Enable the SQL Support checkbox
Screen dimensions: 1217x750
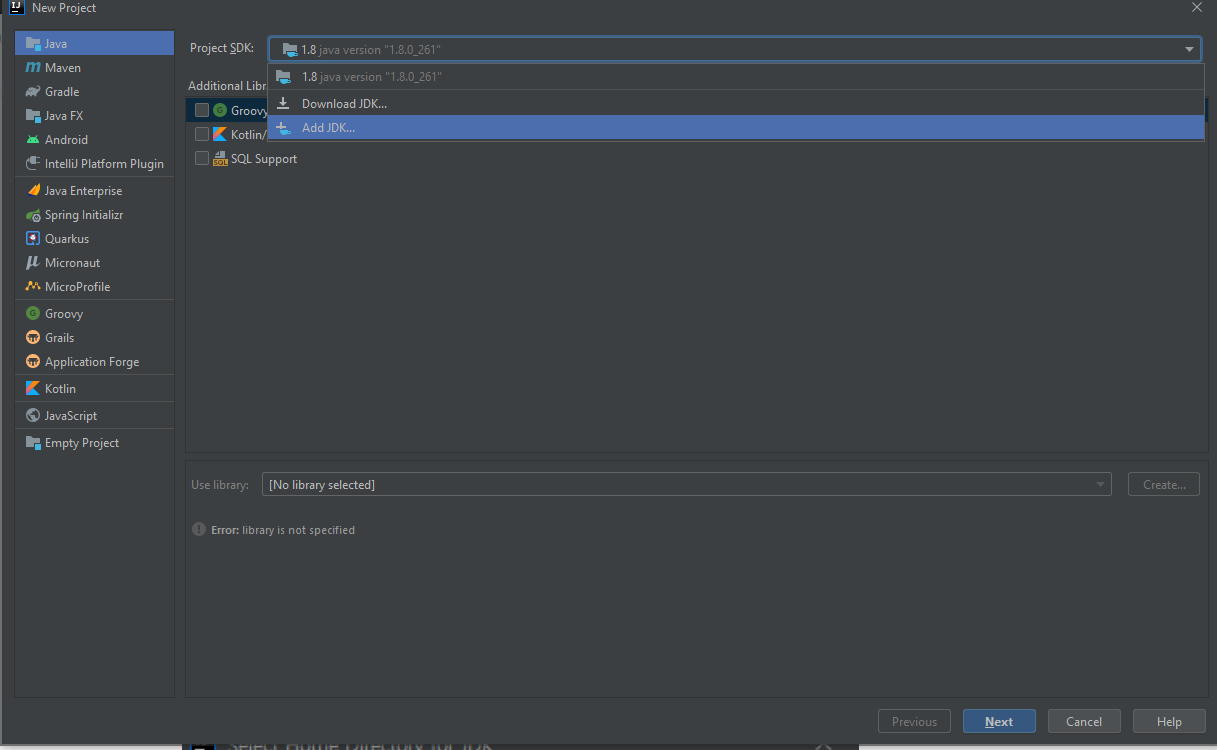click(x=202, y=158)
